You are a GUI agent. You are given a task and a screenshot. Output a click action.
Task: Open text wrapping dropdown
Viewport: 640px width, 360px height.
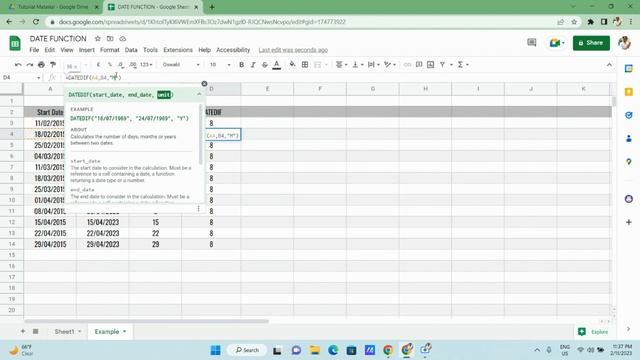pos(373,64)
